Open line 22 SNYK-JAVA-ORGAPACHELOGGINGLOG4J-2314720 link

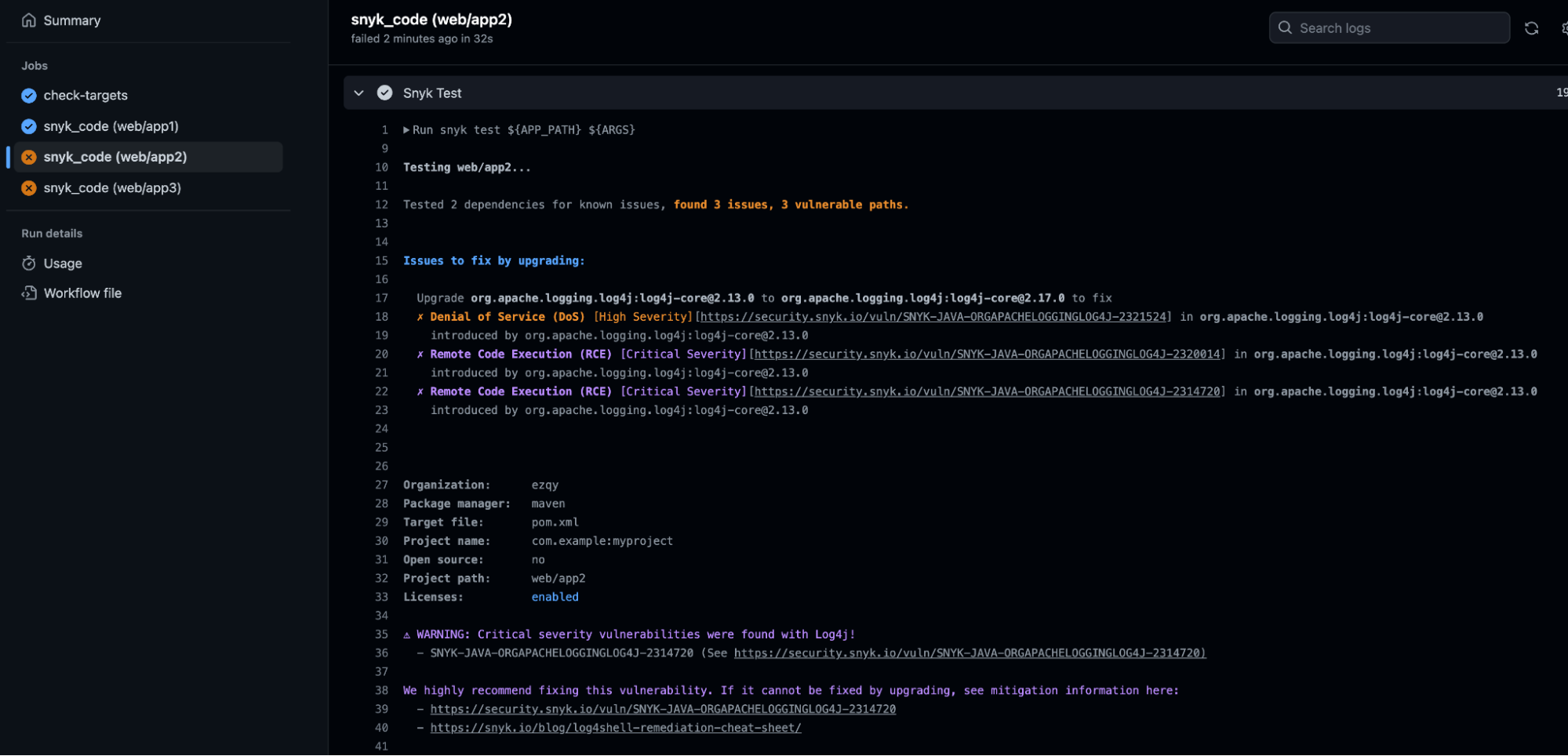988,392
